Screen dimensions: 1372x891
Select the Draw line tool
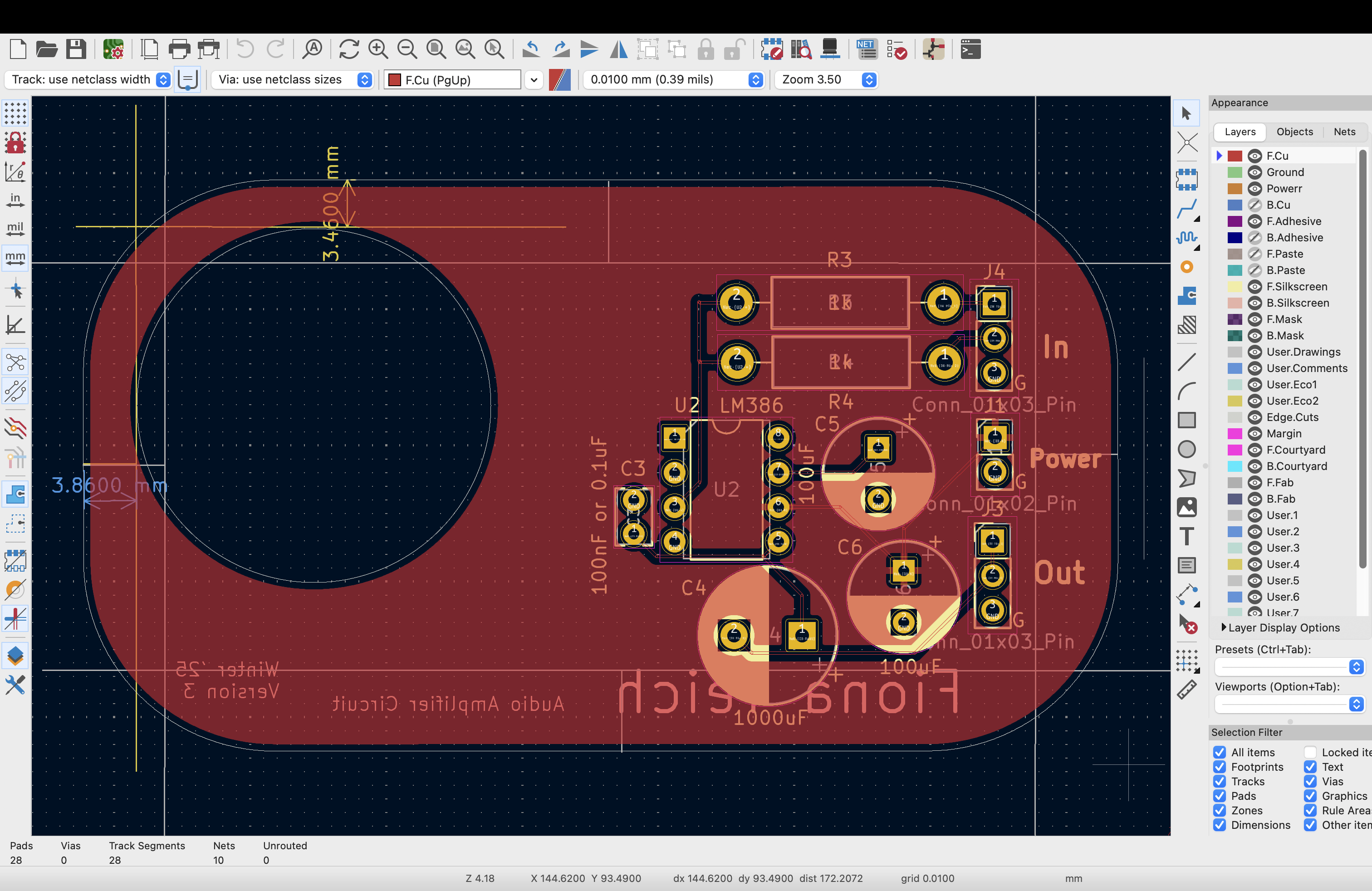[1186, 362]
